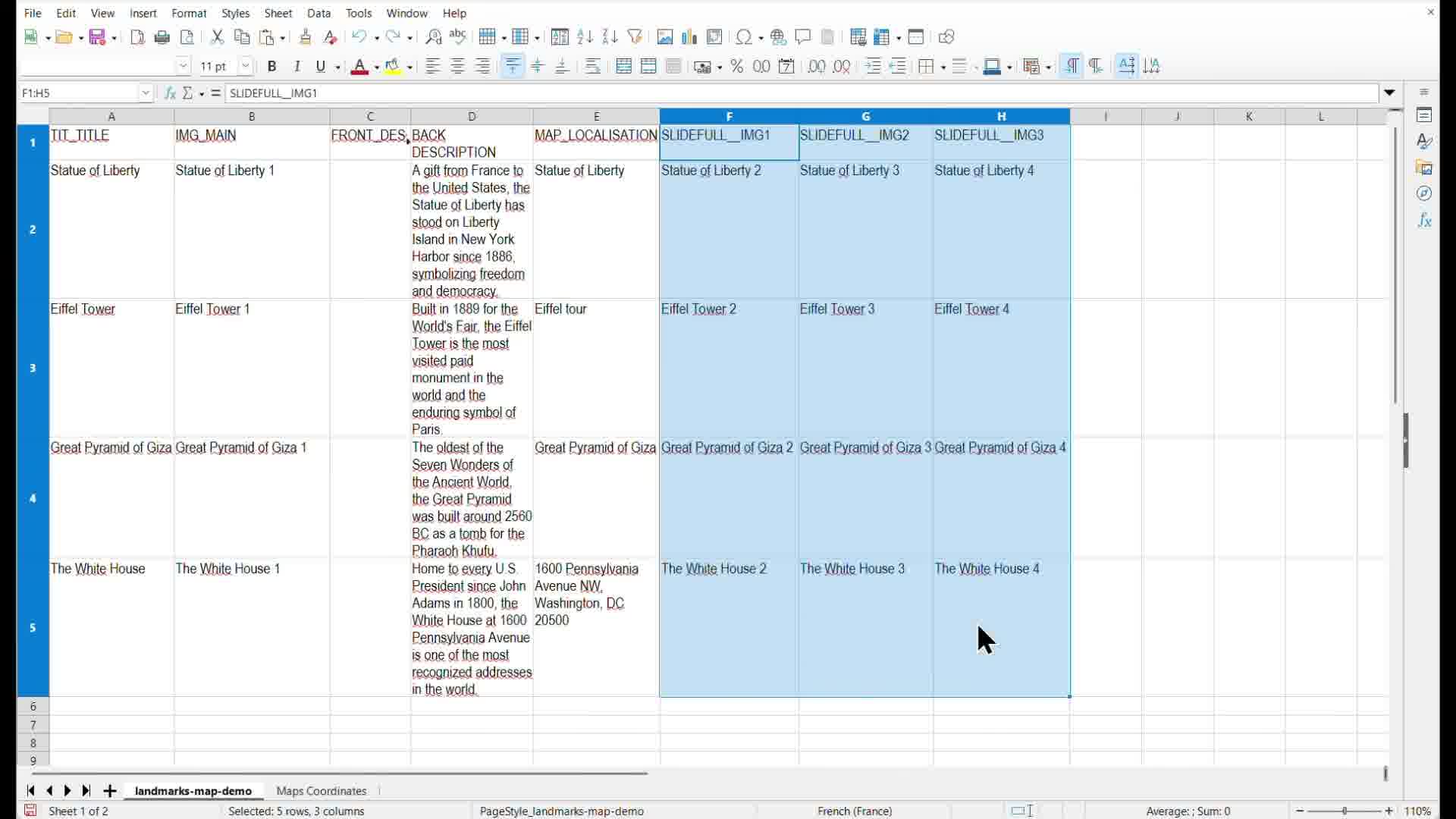
Task: Click the vertical scrollbar
Action: click(1395, 265)
